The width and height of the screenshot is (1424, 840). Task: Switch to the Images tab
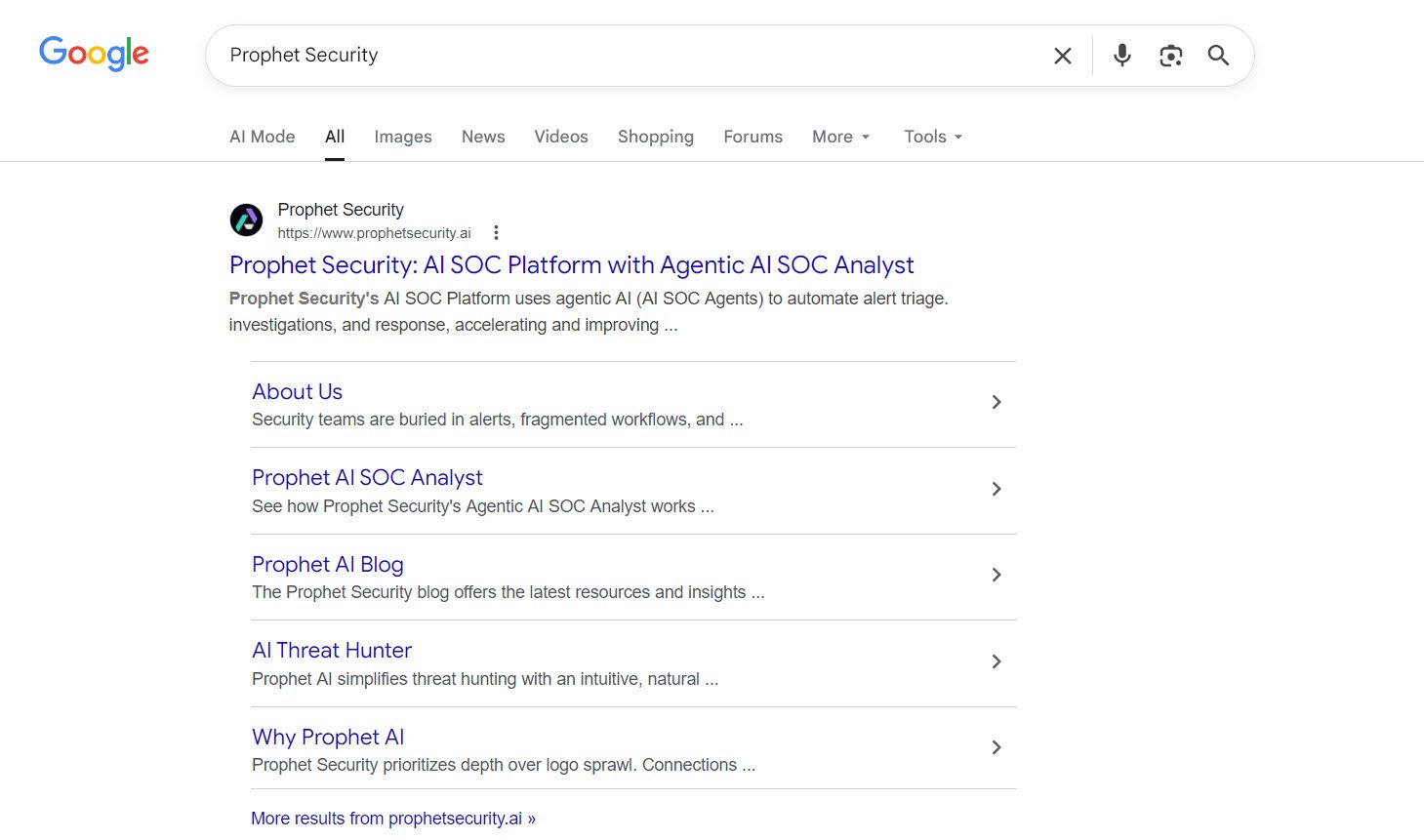click(402, 137)
